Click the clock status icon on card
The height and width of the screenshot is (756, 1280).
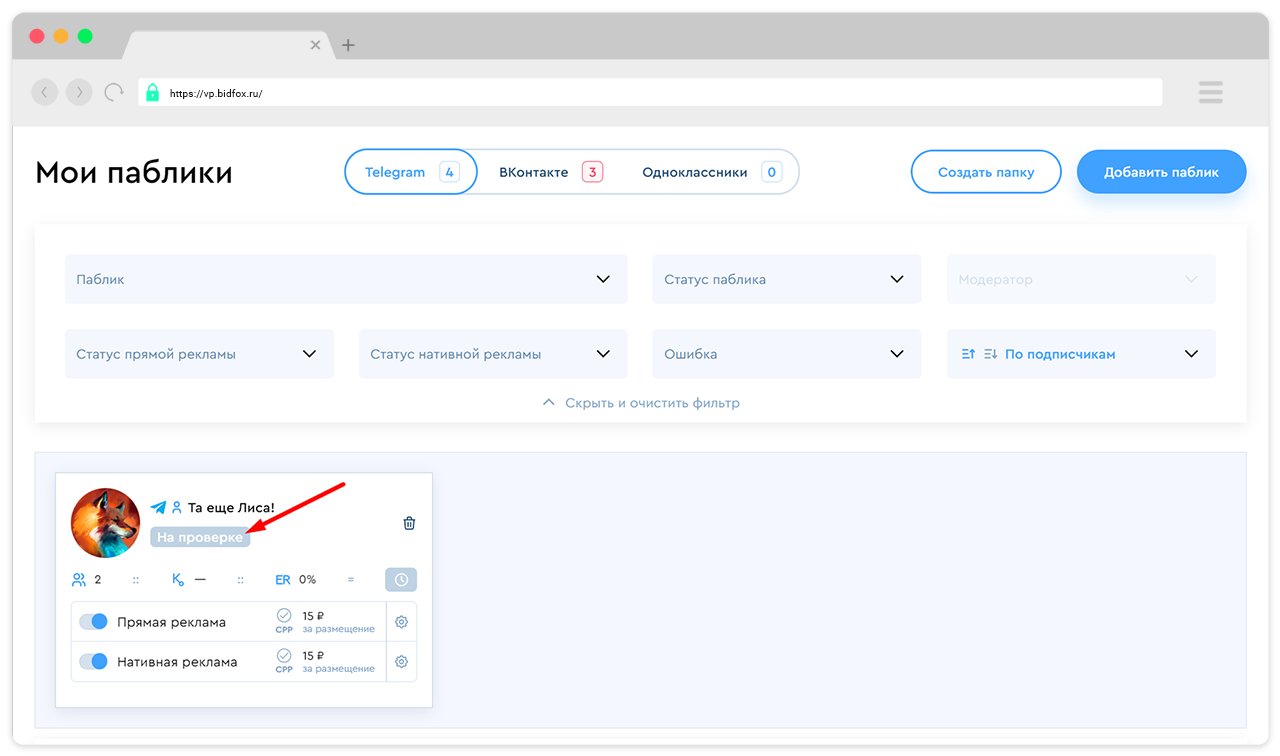(x=401, y=580)
